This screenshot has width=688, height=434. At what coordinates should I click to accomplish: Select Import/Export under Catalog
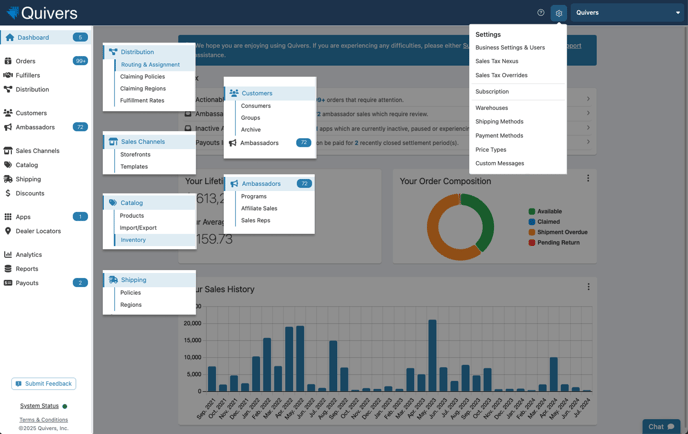click(138, 228)
